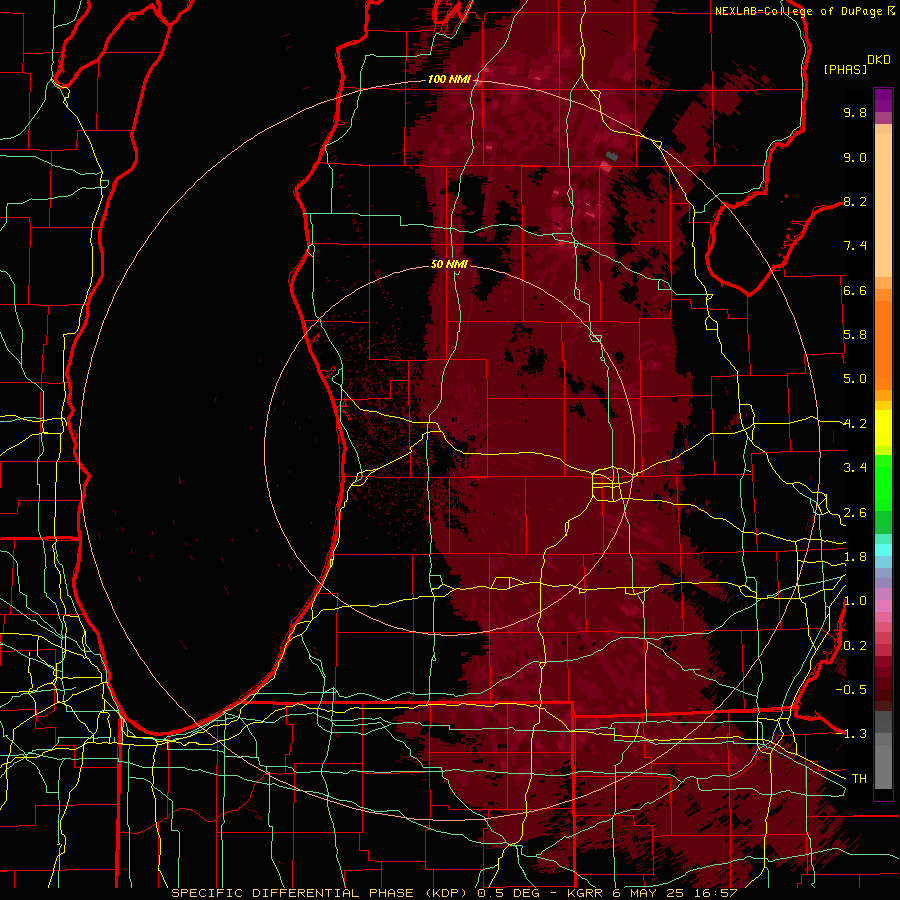Click the DKD unit label above the scale
Image resolution: width=900 pixels, height=900 pixels.
coord(878,60)
